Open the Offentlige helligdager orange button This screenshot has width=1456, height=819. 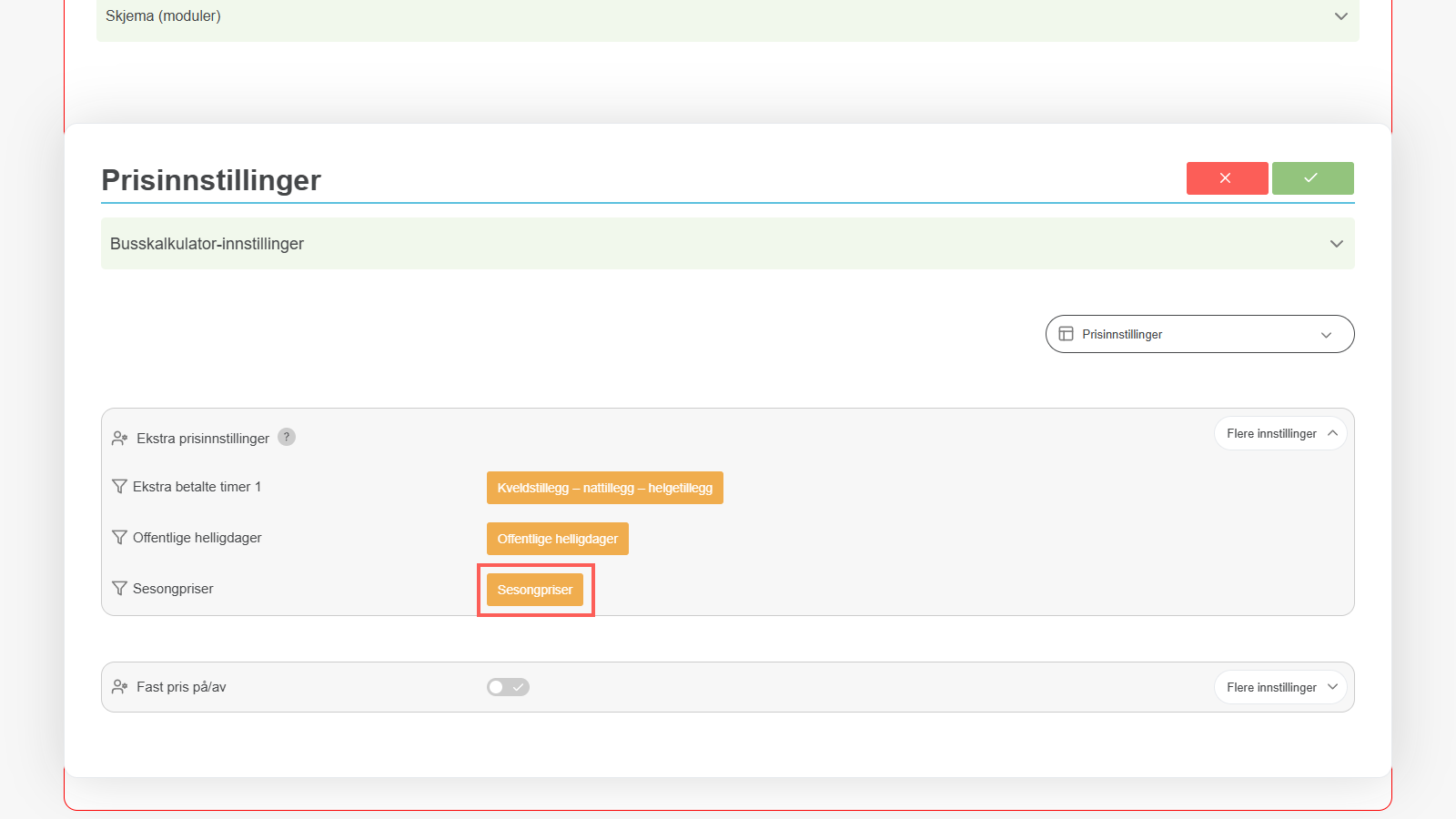558,539
